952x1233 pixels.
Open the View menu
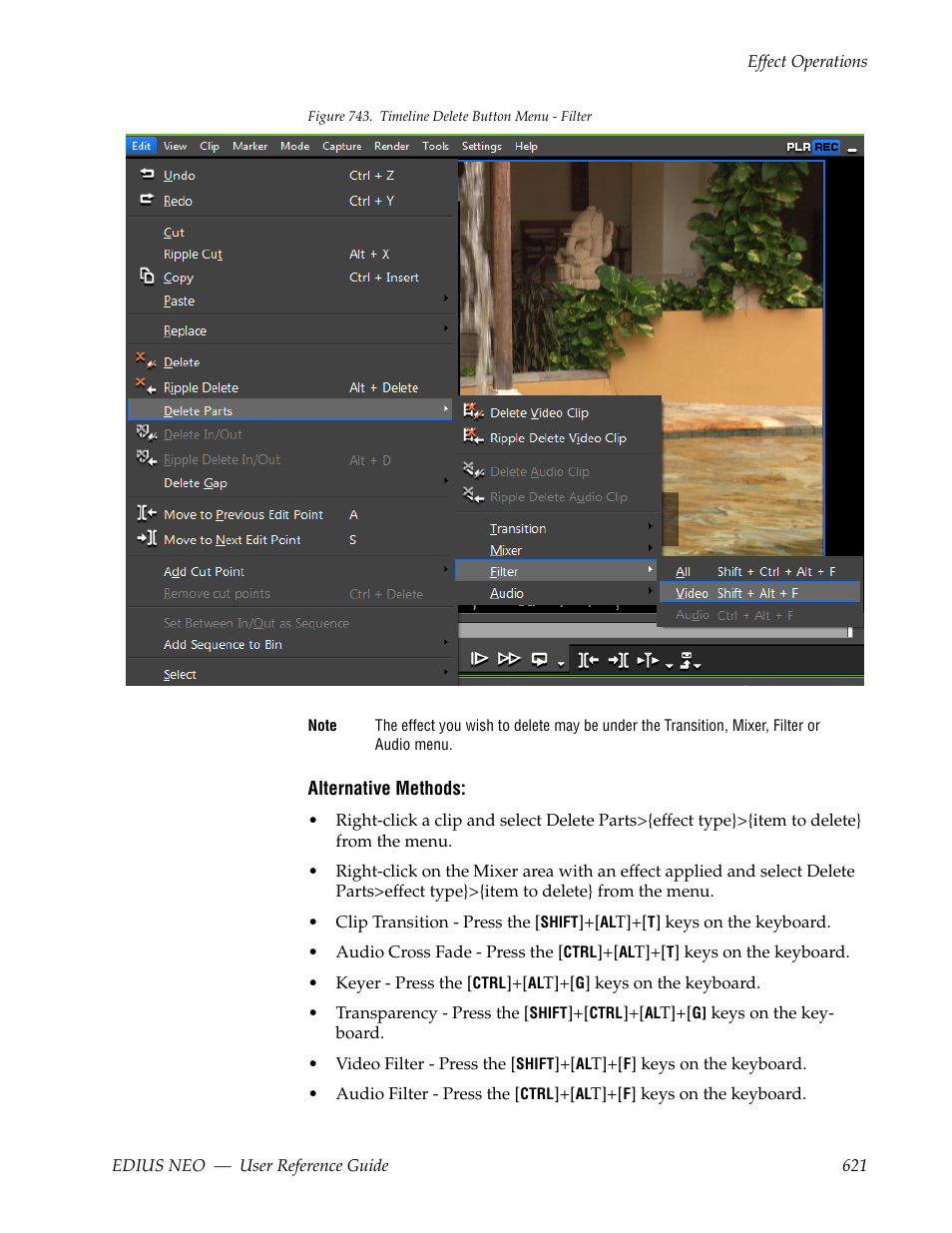pos(176,146)
